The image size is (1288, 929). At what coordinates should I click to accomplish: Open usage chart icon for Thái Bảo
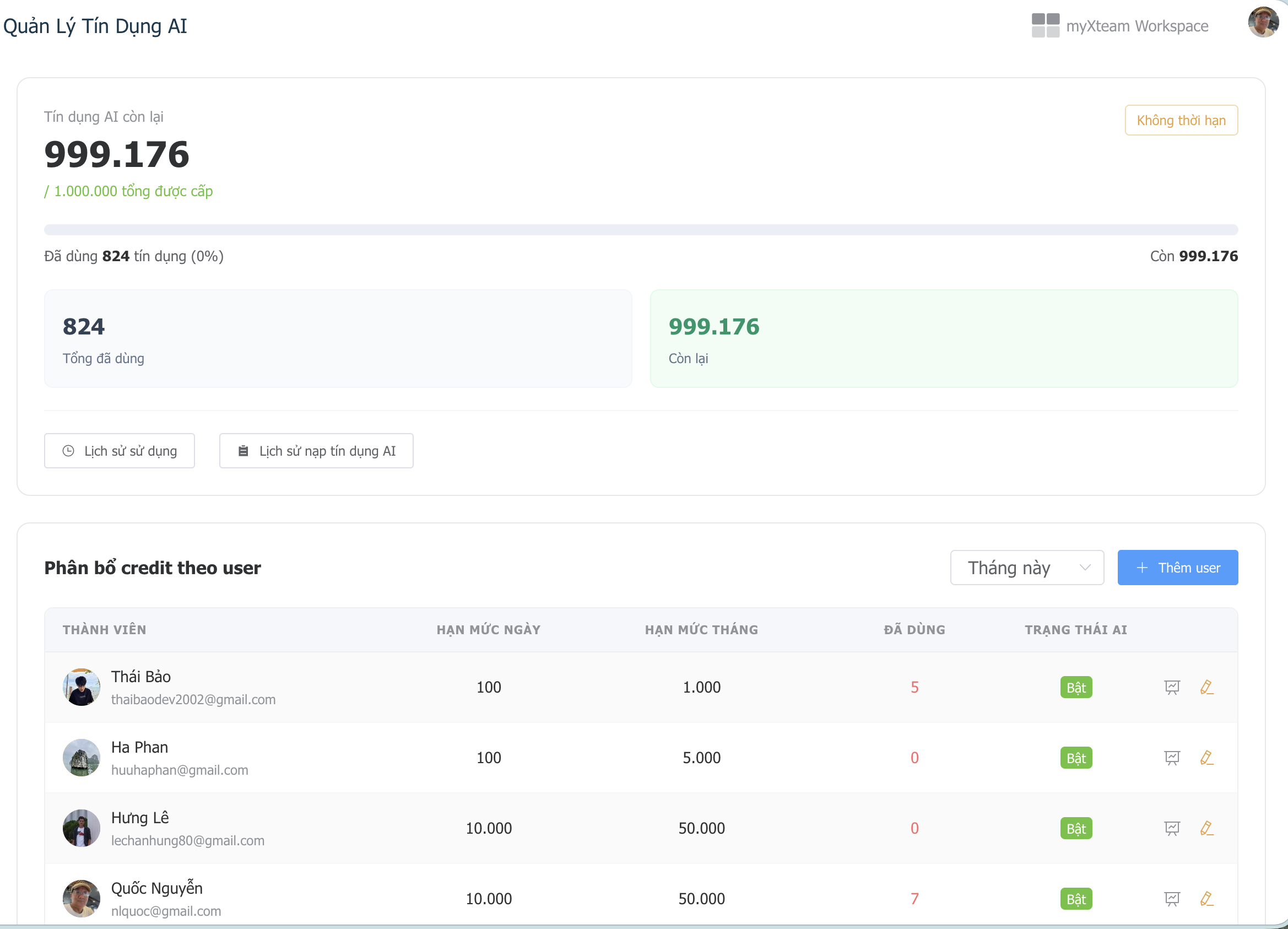[x=1172, y=687]
